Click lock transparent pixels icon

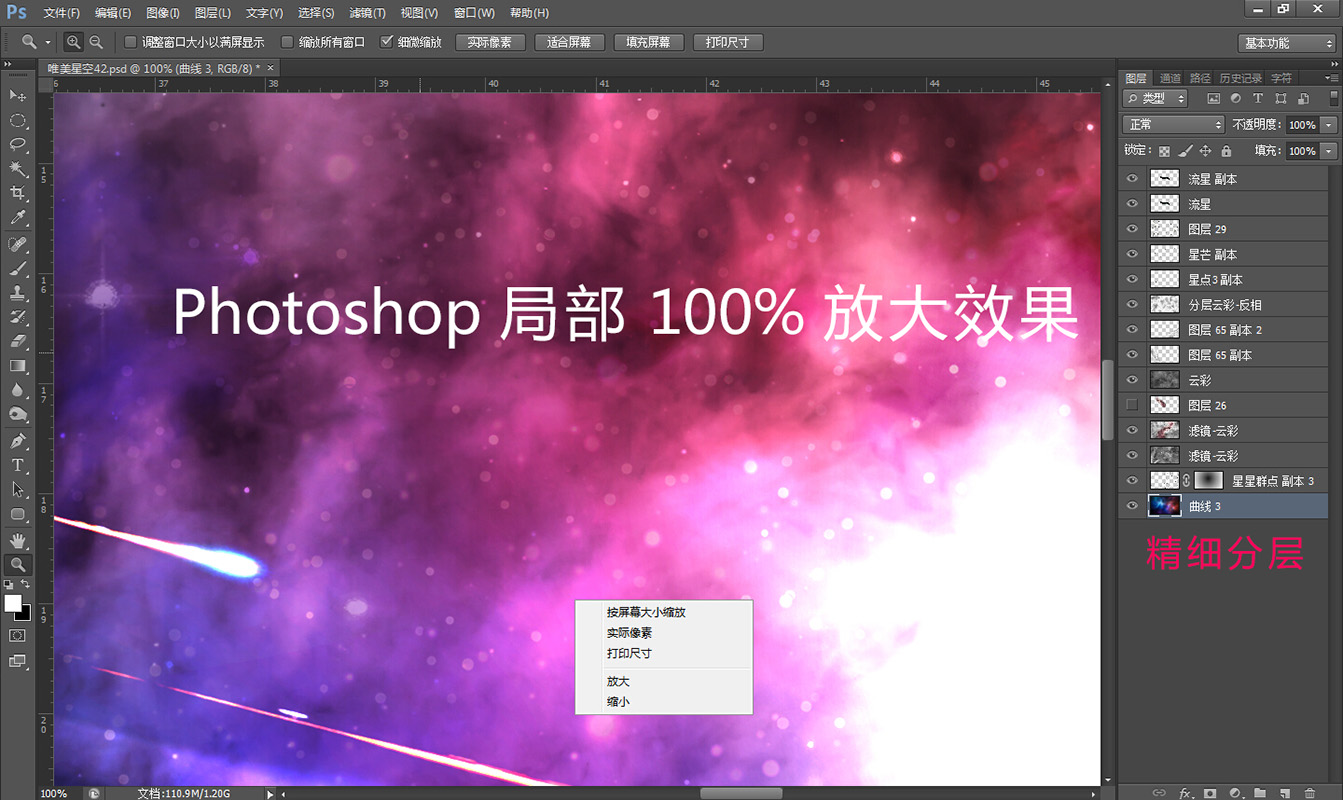pos(1163,151)
